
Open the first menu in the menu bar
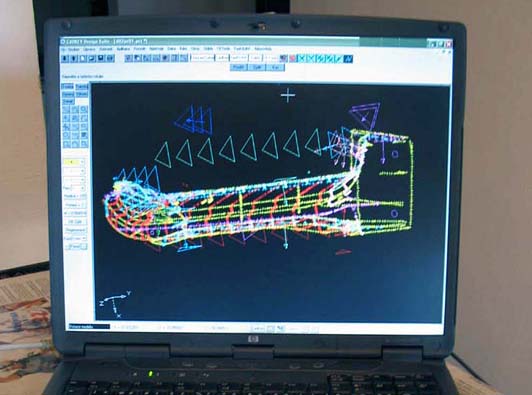point(64,50)
